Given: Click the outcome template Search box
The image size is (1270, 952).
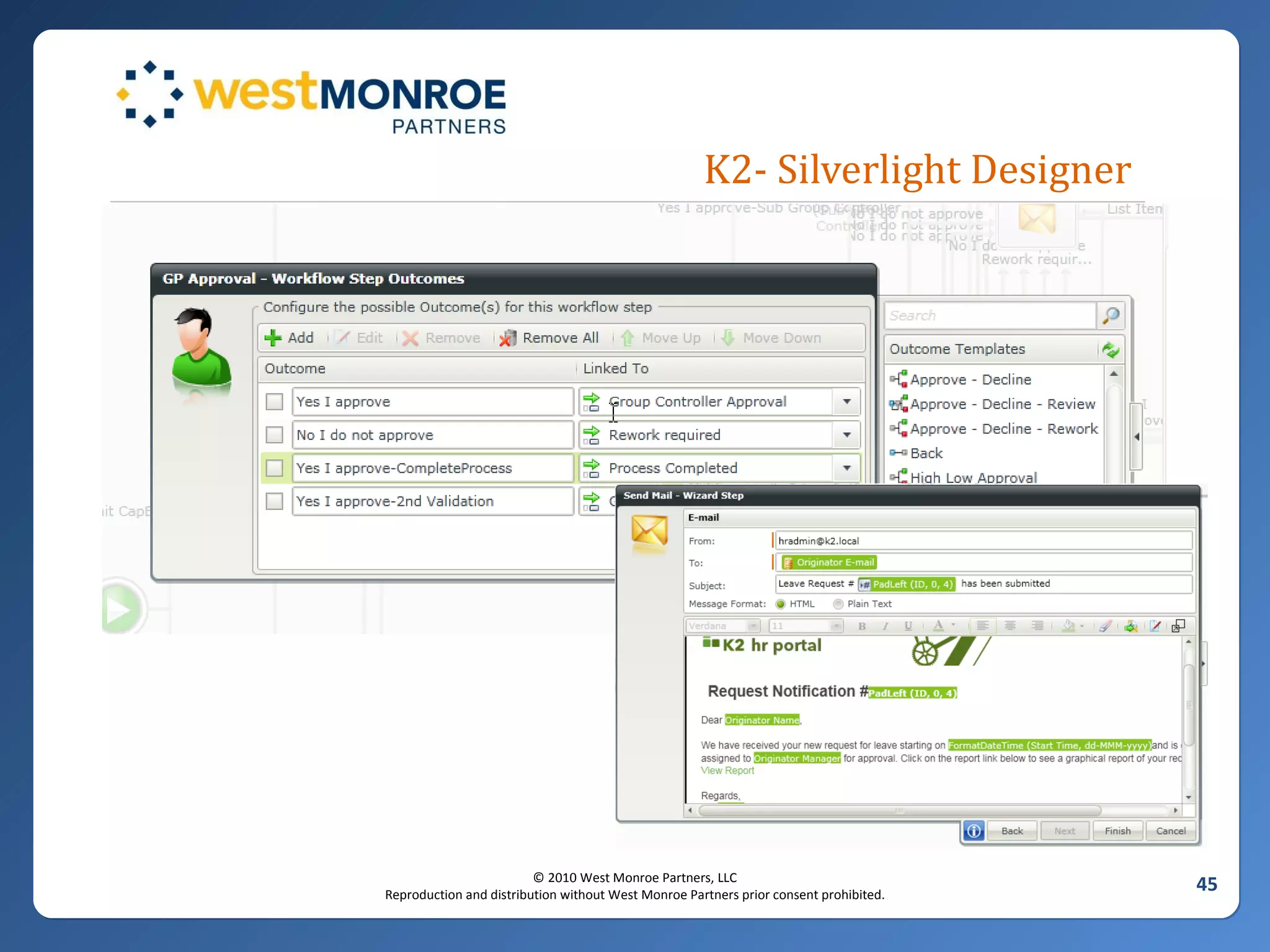Looking at the screenshot, I should pyautogui.click(x=990, y=315).
